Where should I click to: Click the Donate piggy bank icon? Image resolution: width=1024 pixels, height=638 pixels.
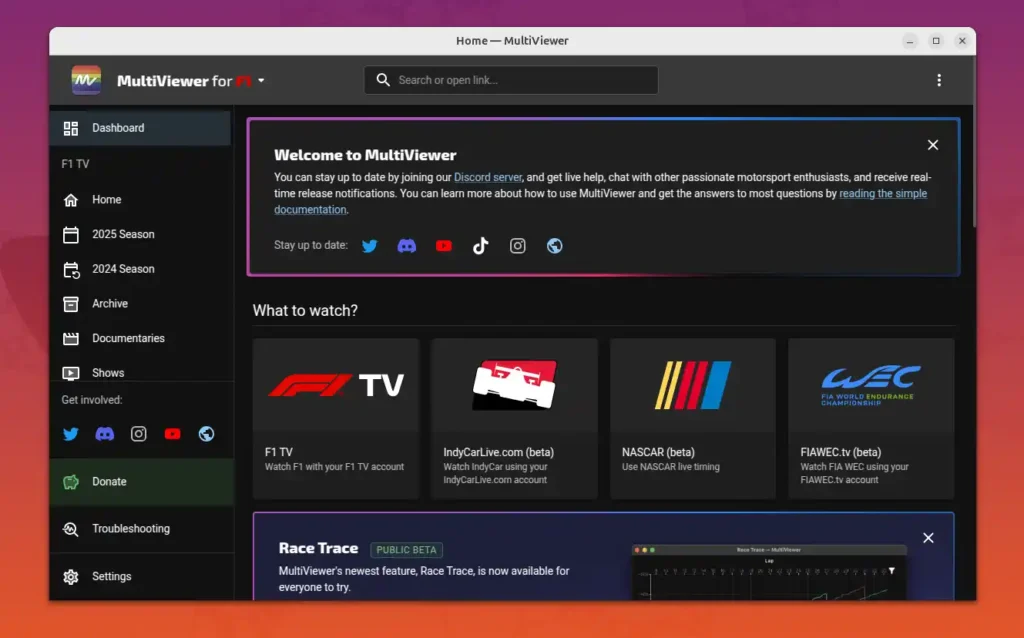coord(71,481)
